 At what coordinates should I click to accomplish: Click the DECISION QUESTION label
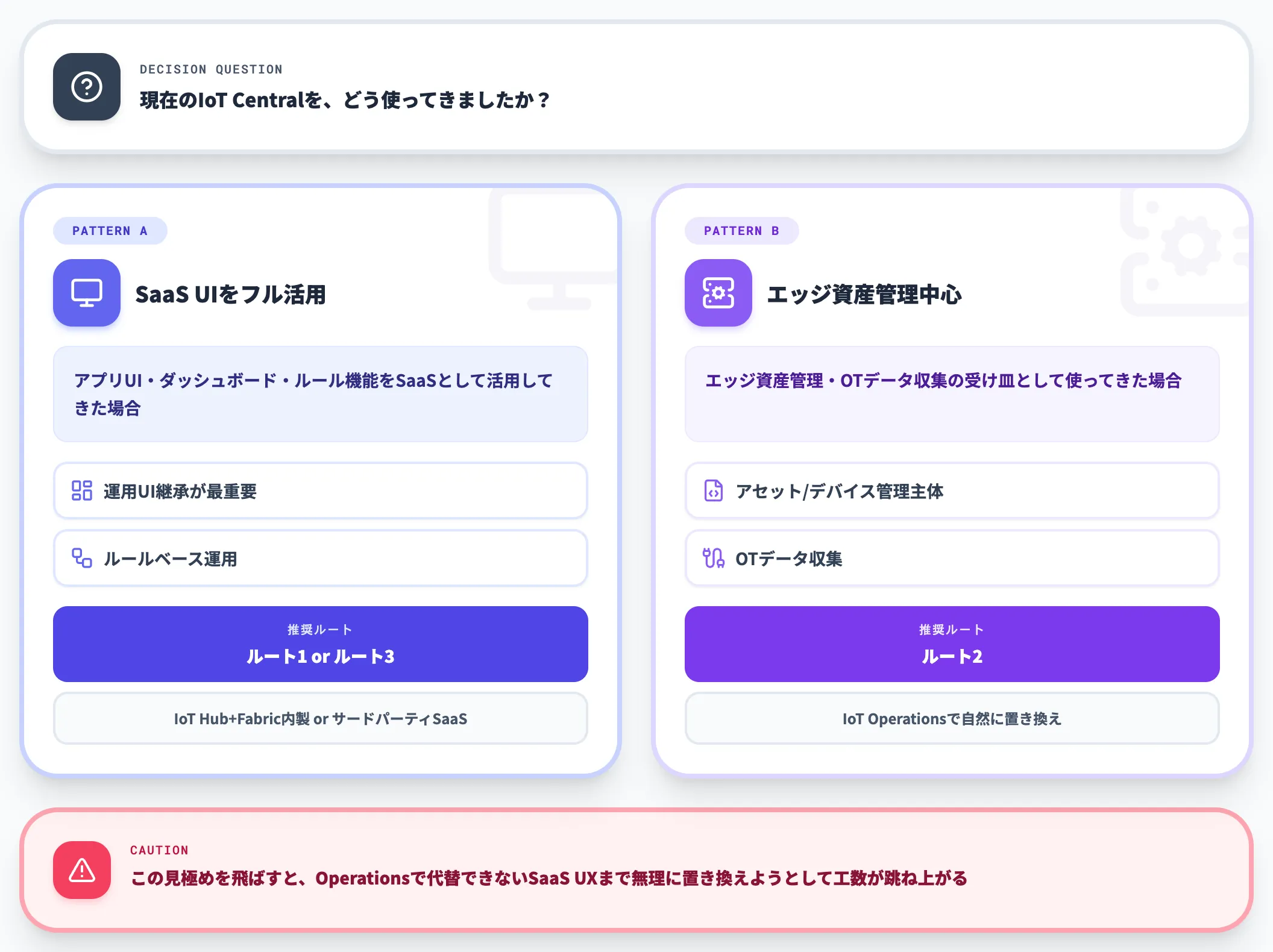(x=211, y=69)
